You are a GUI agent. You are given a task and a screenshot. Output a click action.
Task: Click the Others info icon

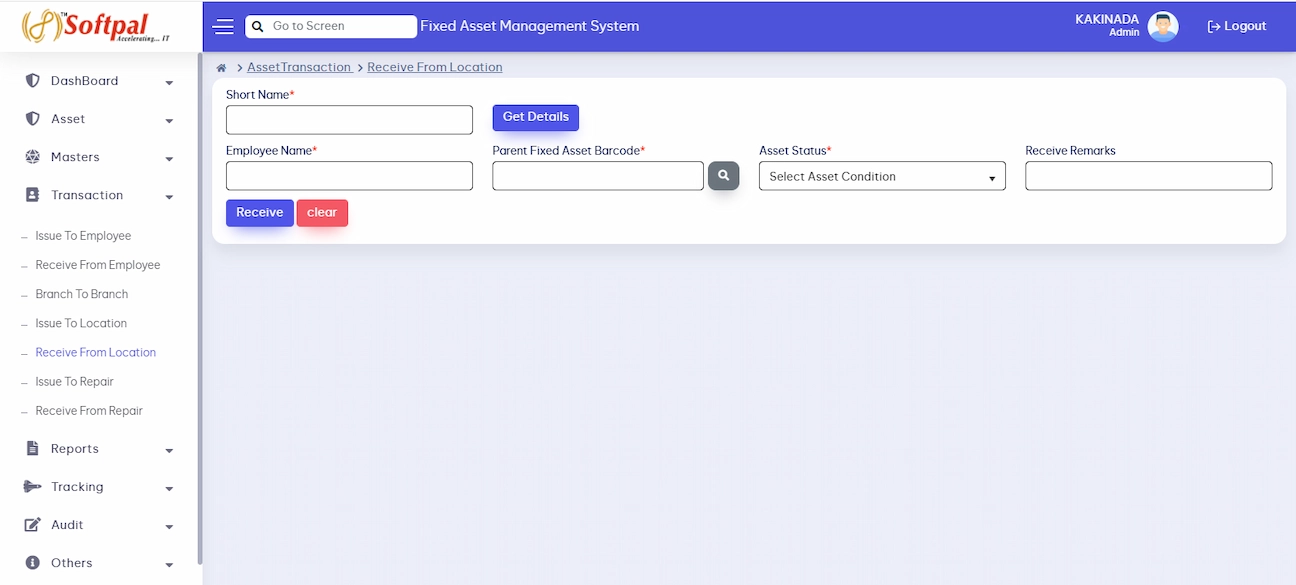(32, 563)
